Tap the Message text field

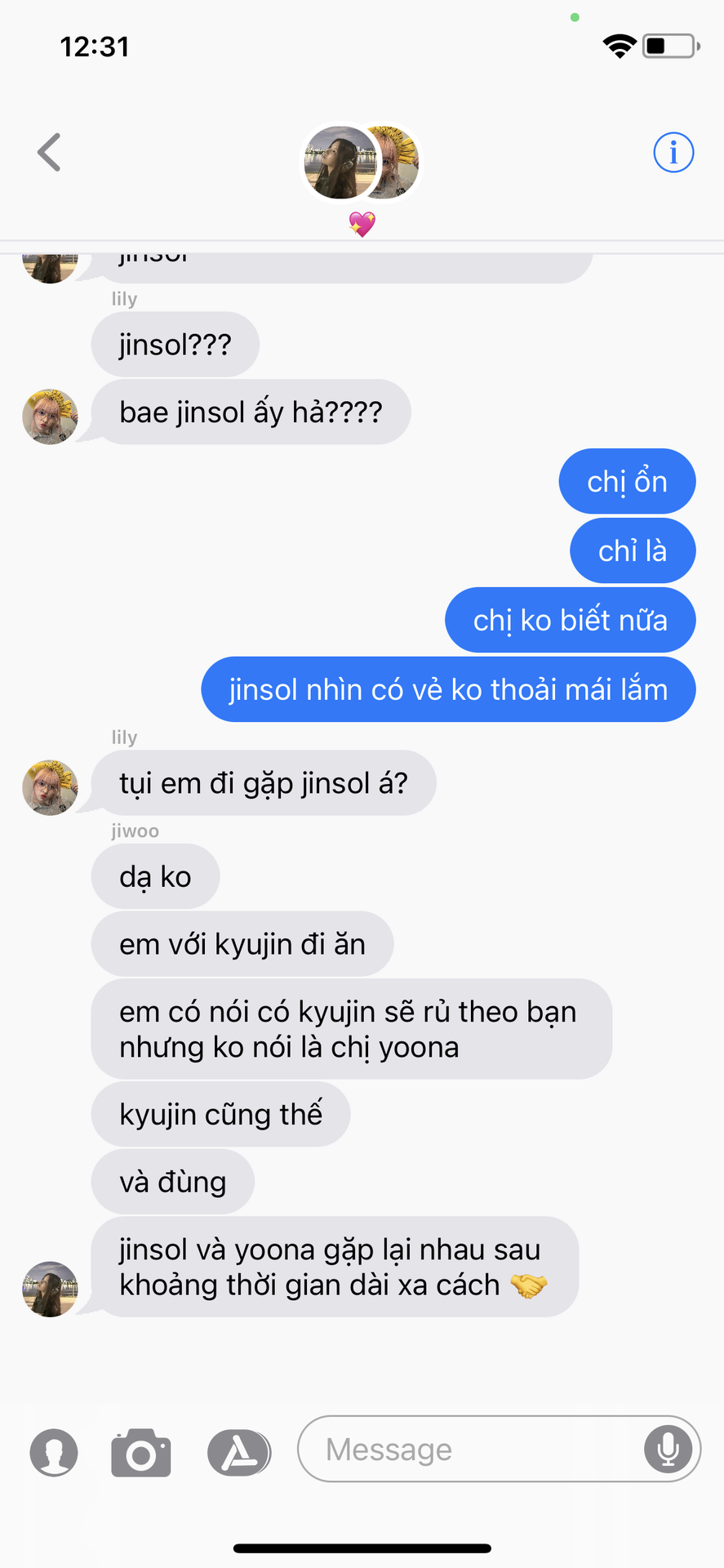499,1449
